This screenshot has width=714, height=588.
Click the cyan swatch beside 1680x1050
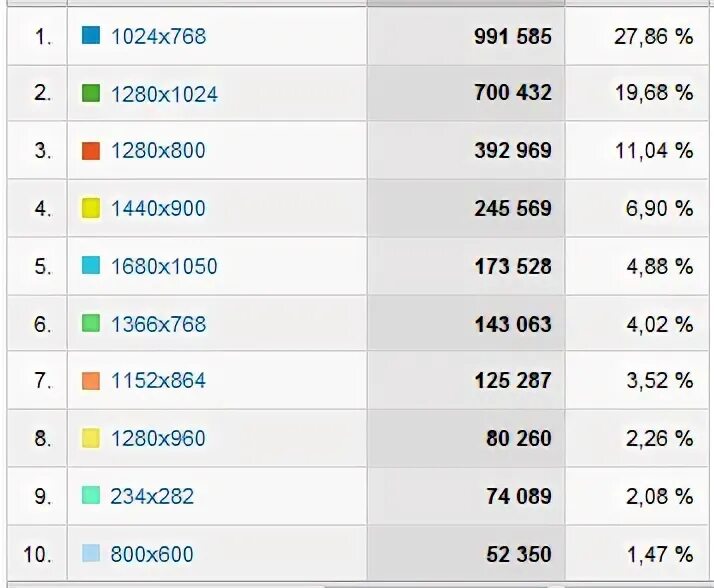tap(91, 266)
